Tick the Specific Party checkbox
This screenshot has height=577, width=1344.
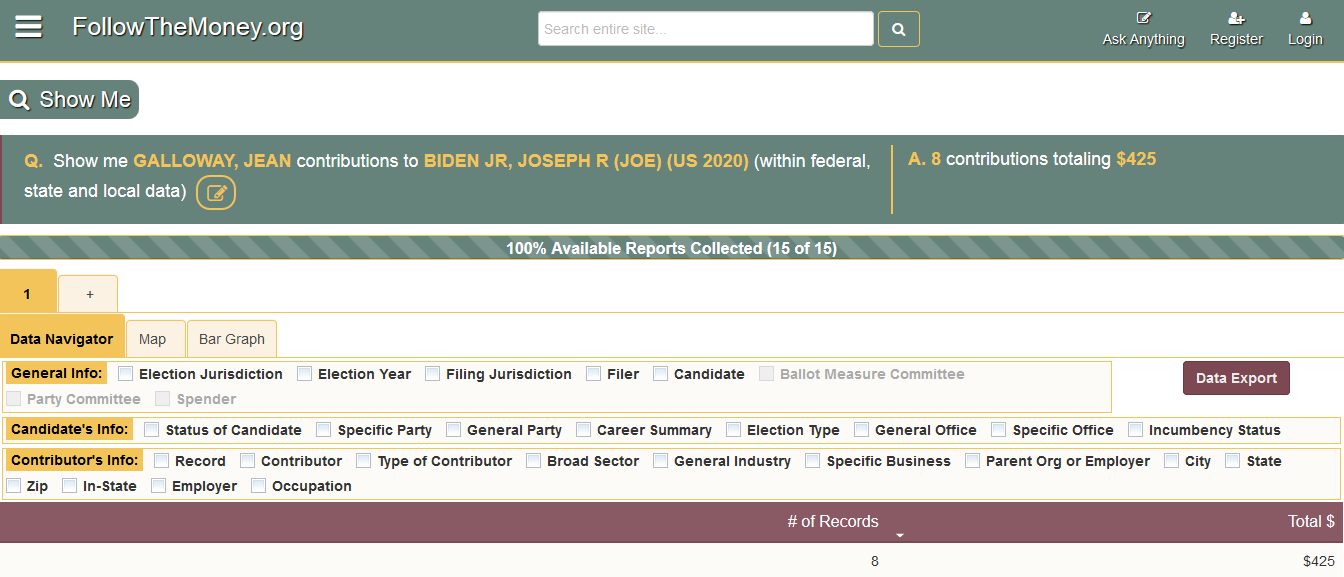click(x=324, y=429)
